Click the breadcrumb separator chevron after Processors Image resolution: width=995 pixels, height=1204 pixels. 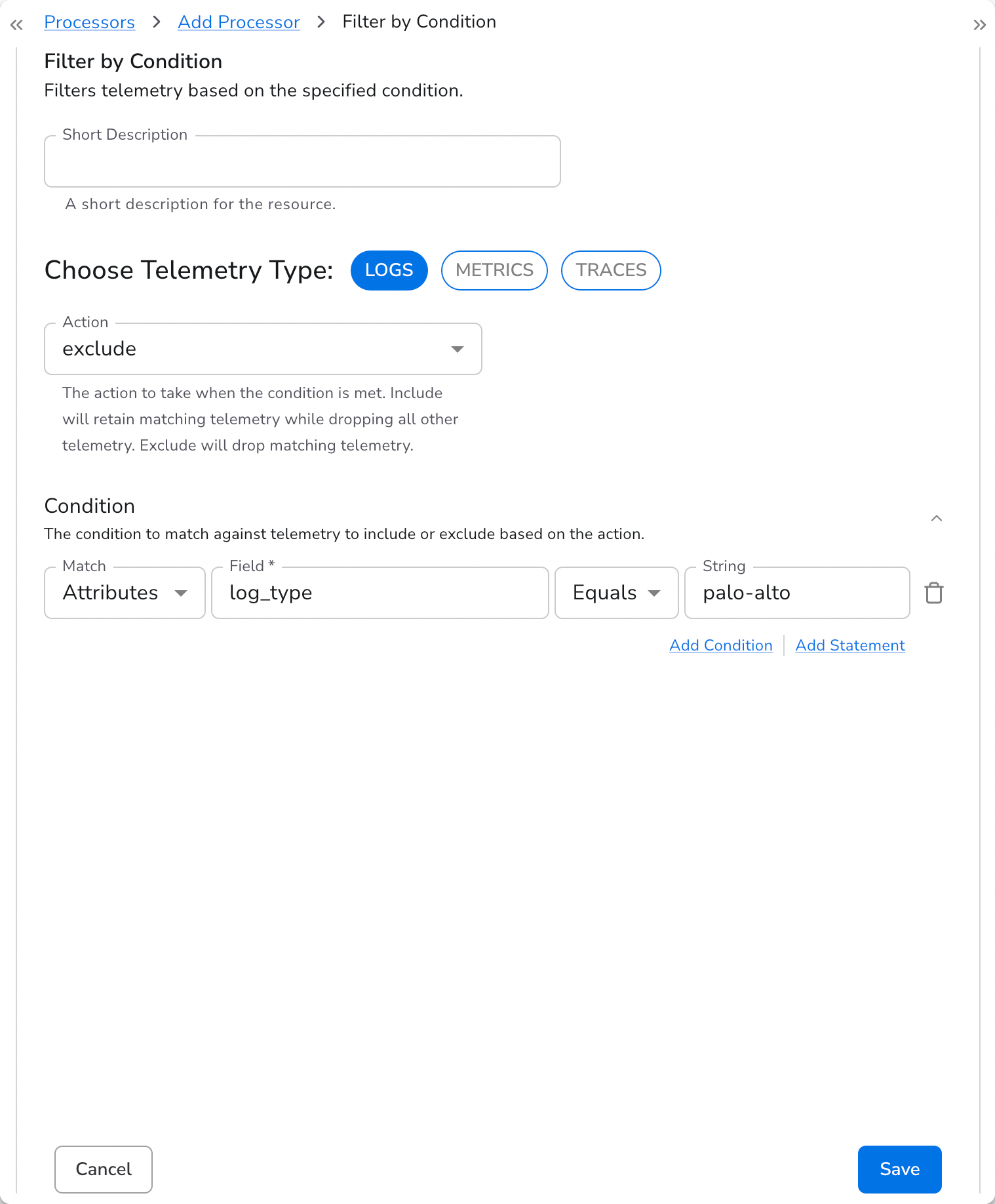click(x=156, y=22)
